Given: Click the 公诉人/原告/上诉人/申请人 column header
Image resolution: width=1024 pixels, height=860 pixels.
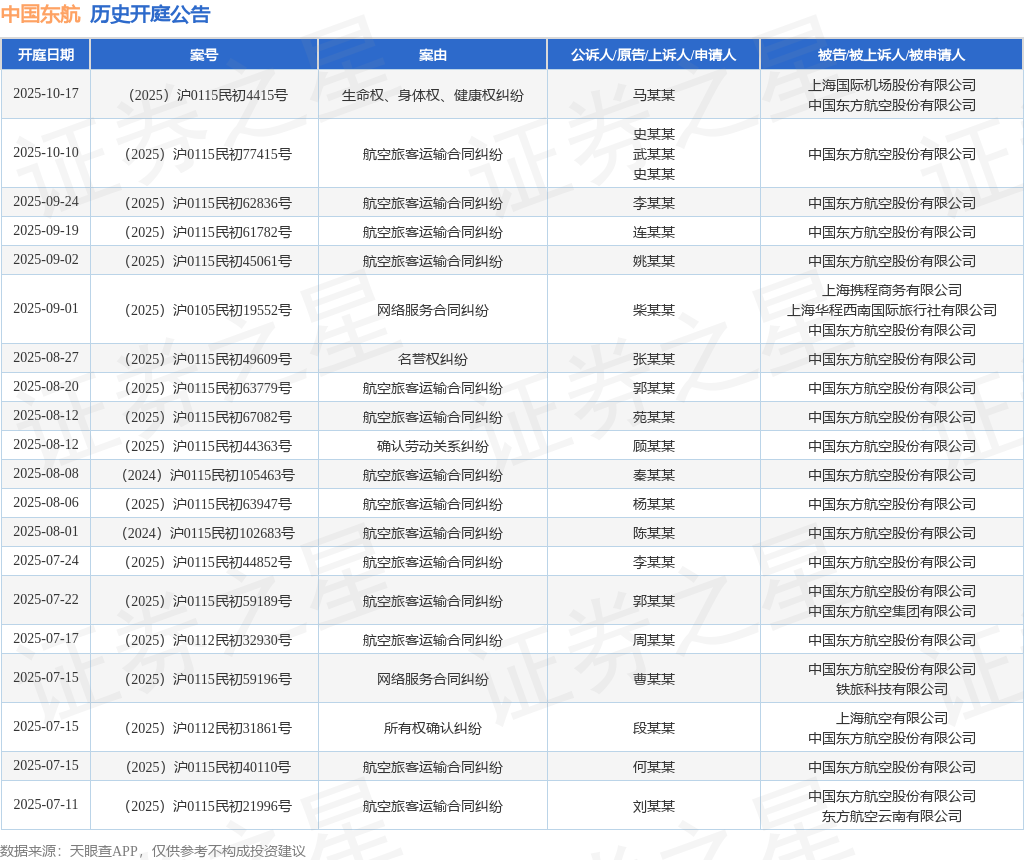Looking at the screenshot, I should 653,55.
